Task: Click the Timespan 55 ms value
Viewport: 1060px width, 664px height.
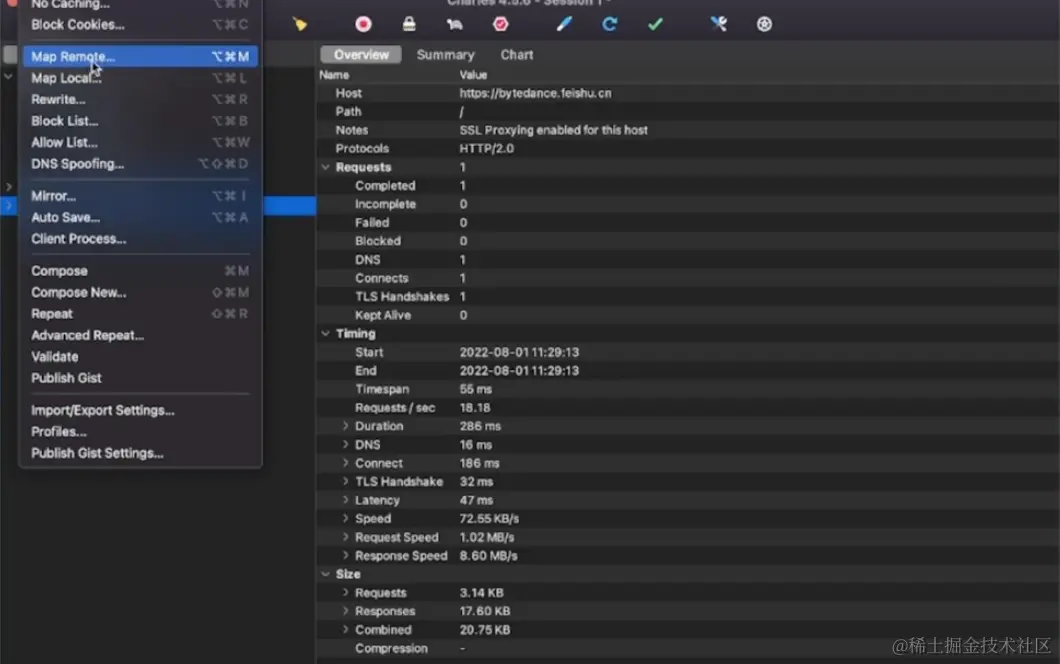Action: pos(476,389)
